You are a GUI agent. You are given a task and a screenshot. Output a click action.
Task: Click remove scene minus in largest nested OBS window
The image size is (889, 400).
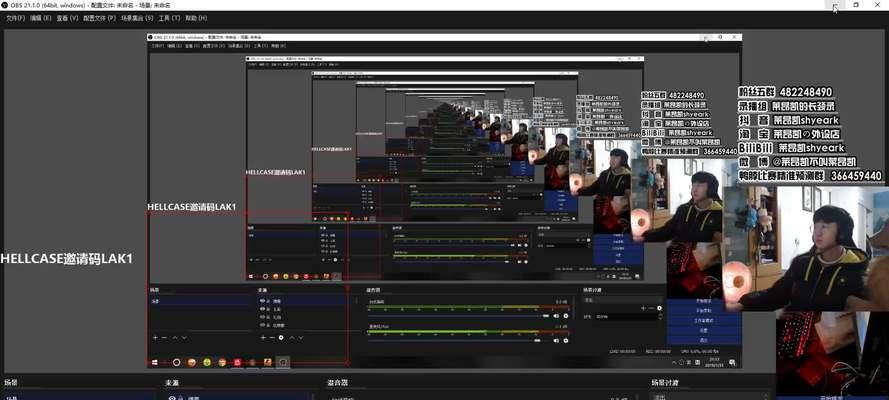164,338
